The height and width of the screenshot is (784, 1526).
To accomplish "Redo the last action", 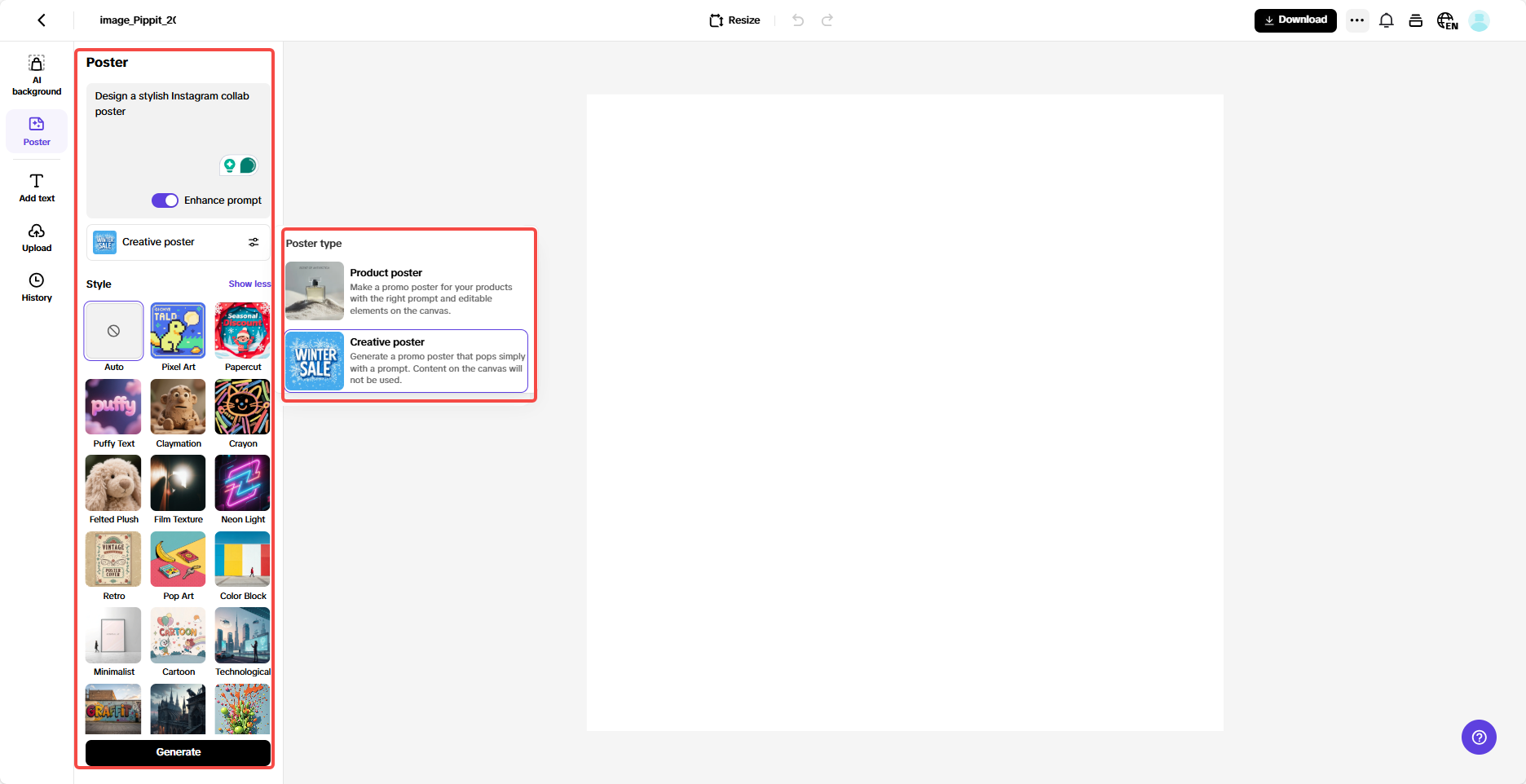I will pyautogui.click(x=827, y=20).
